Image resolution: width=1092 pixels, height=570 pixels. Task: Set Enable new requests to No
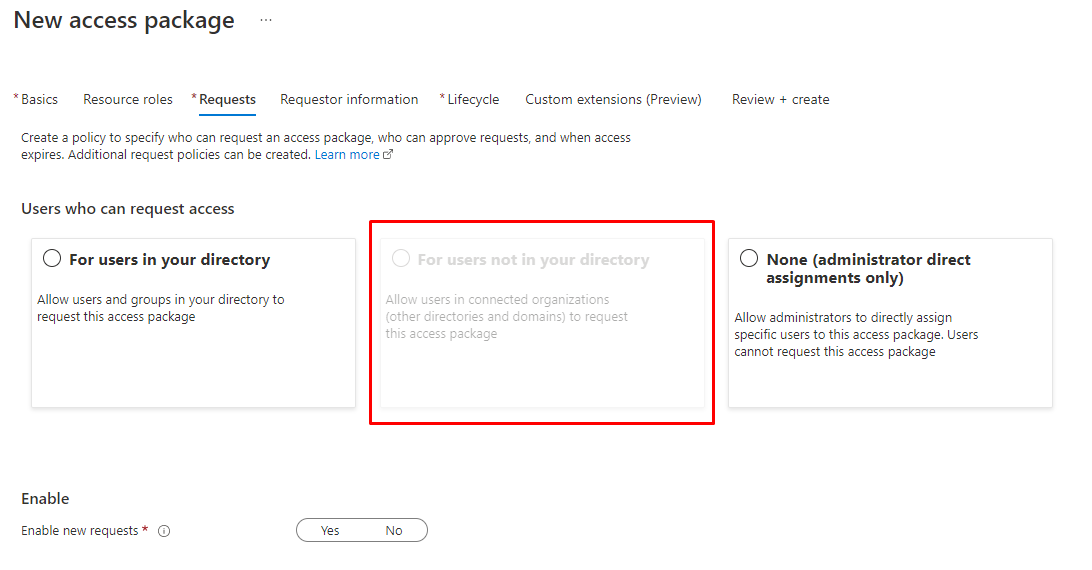click(x=394, y=531)
